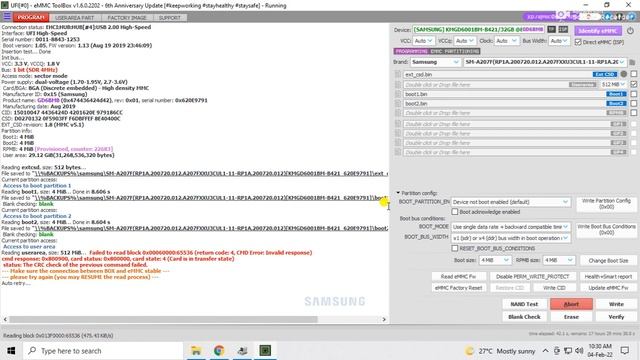Viewport: 640px width, 360px height.
Task: Open BOOT_PARTITION_EN dropdown
Action: pos(510,202)
